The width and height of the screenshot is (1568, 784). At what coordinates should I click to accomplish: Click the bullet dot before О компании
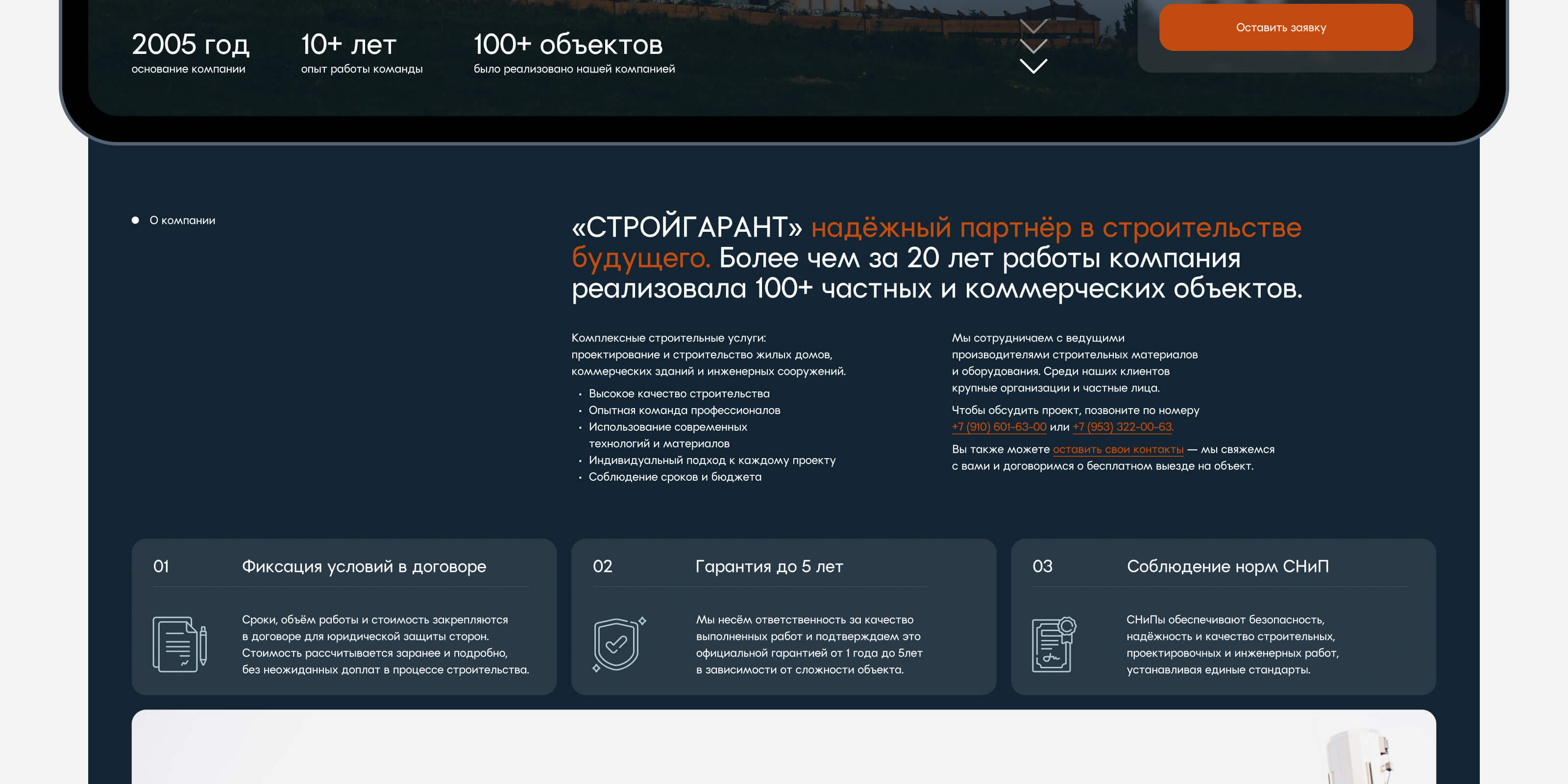(135, 220)
